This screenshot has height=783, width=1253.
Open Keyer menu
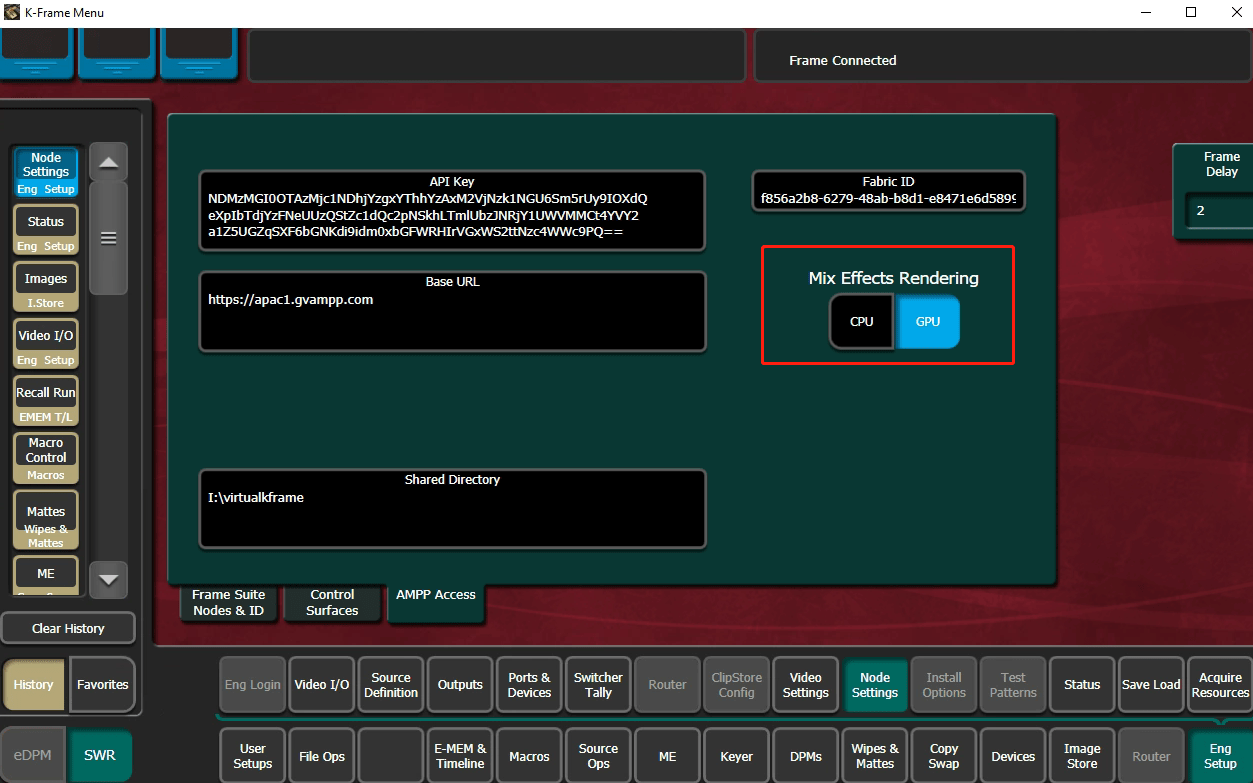736,756
